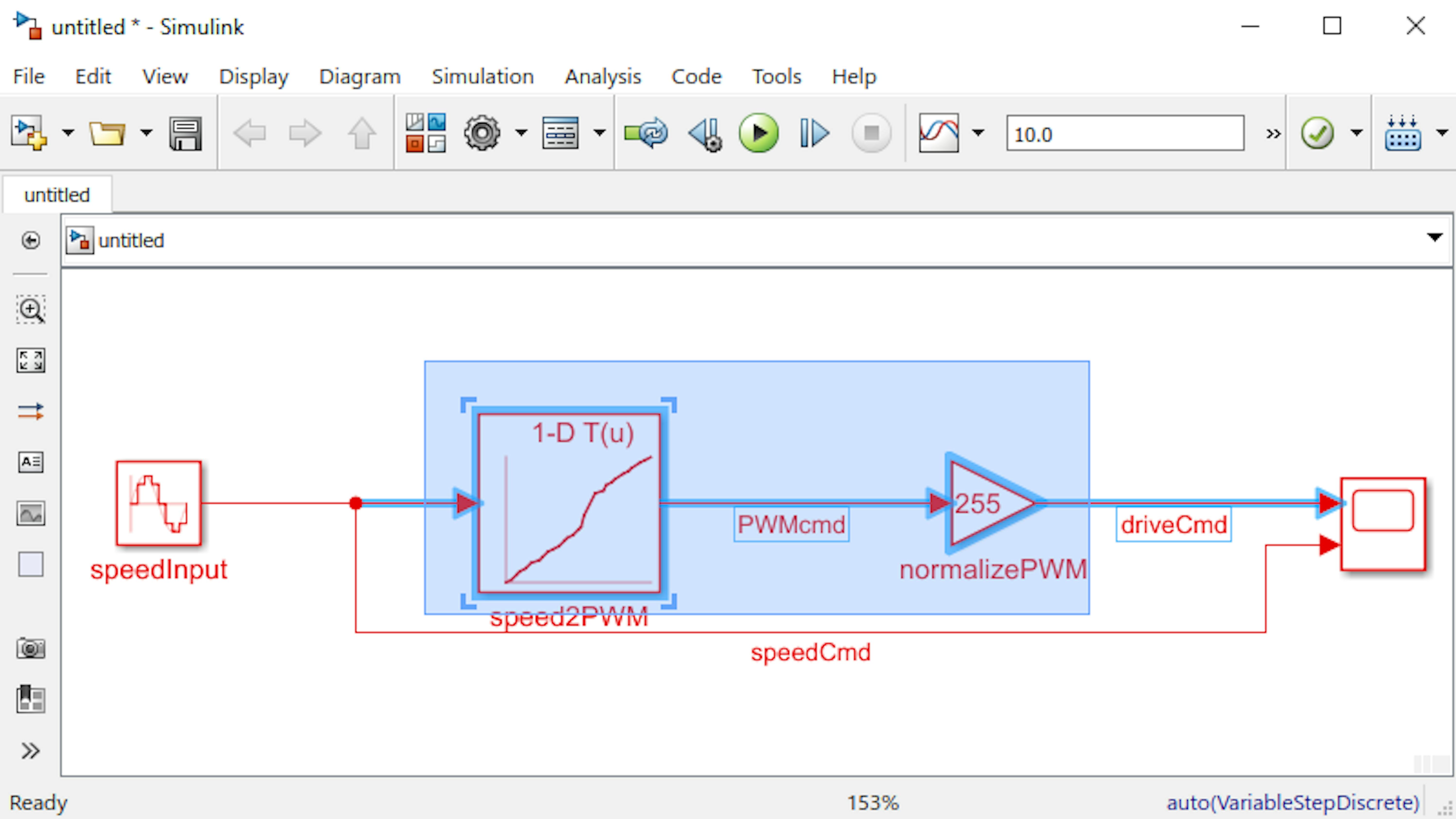This screenshot has width=1456, height=819.
Task: Select the Area box tool
Action: click(x=31, y=564)
